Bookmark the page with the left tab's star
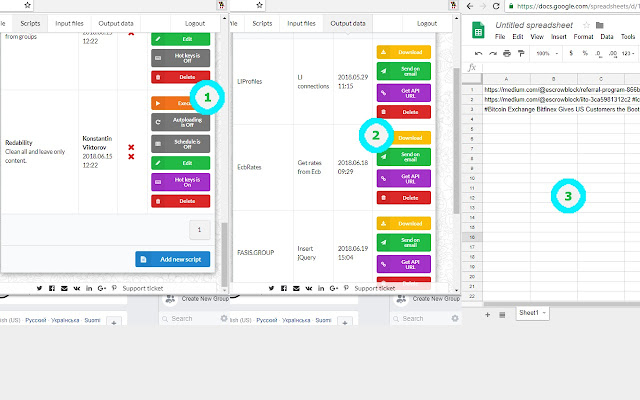This screenshot has height=400, width=640. pos(27,5)
